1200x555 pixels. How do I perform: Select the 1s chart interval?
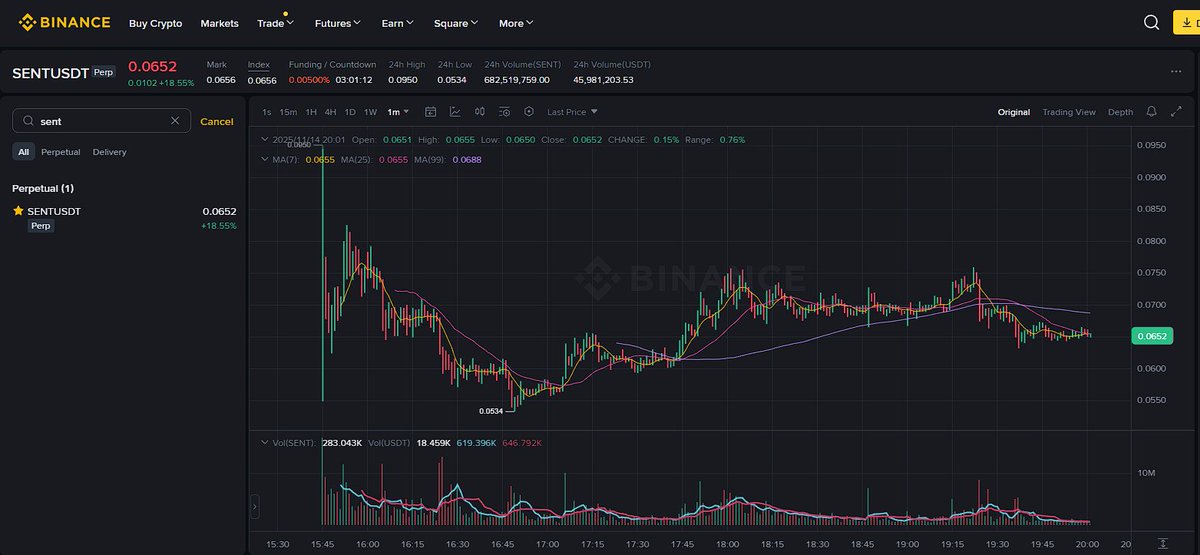266,112
